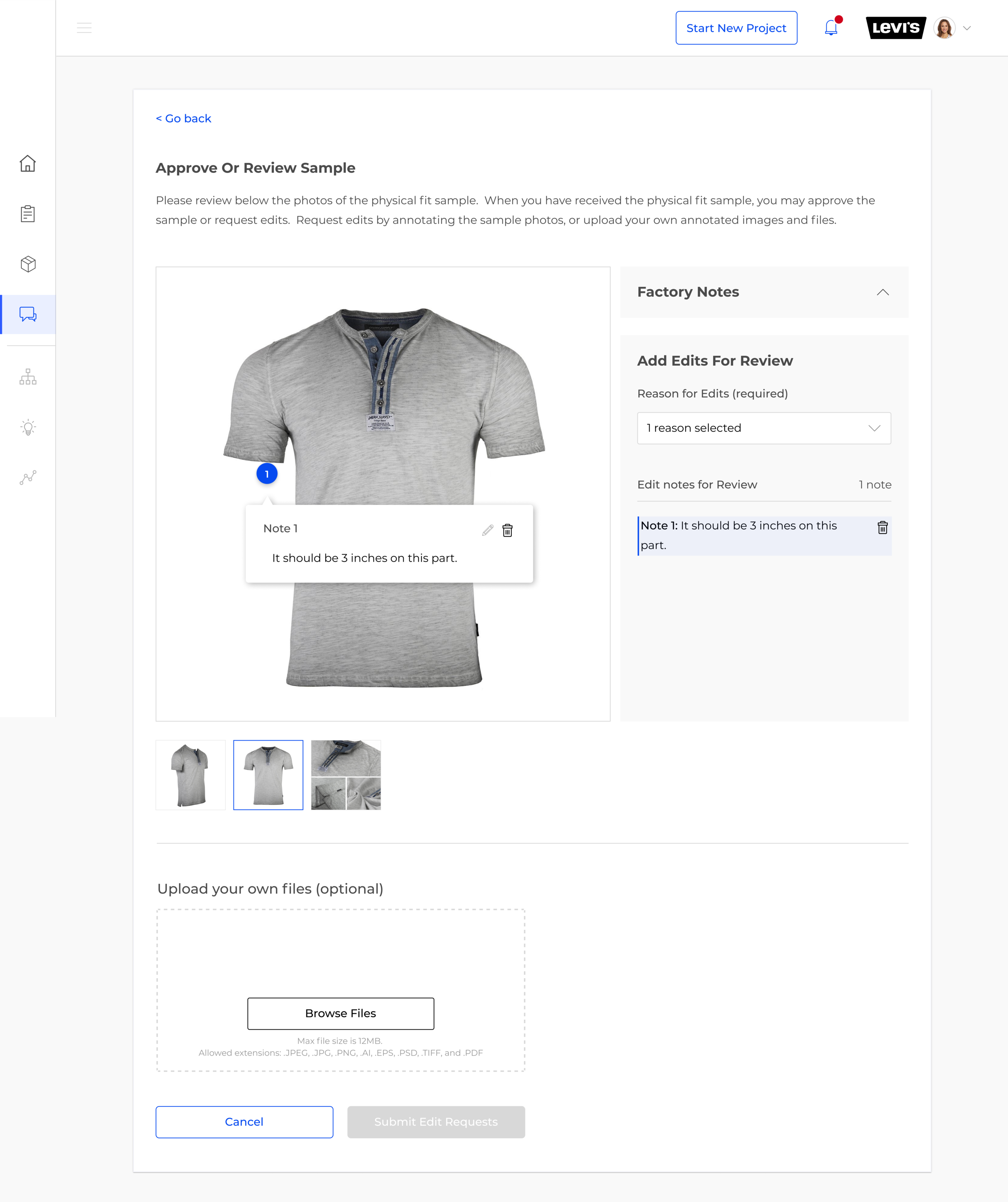Click Go back navigation link
This screenshot has width=1008, height=1202.
(184, 118)
